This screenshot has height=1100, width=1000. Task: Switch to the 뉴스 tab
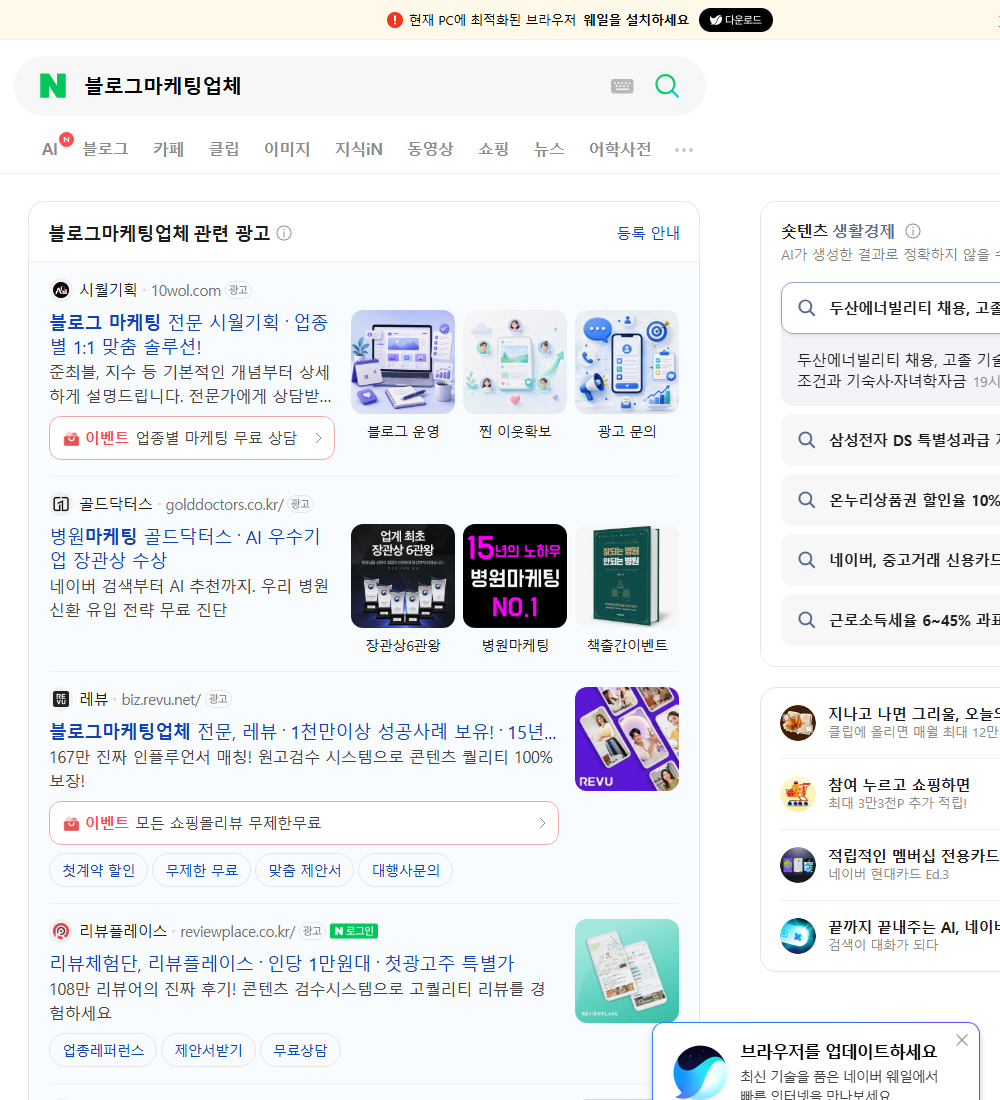click(x=549, y=149)
